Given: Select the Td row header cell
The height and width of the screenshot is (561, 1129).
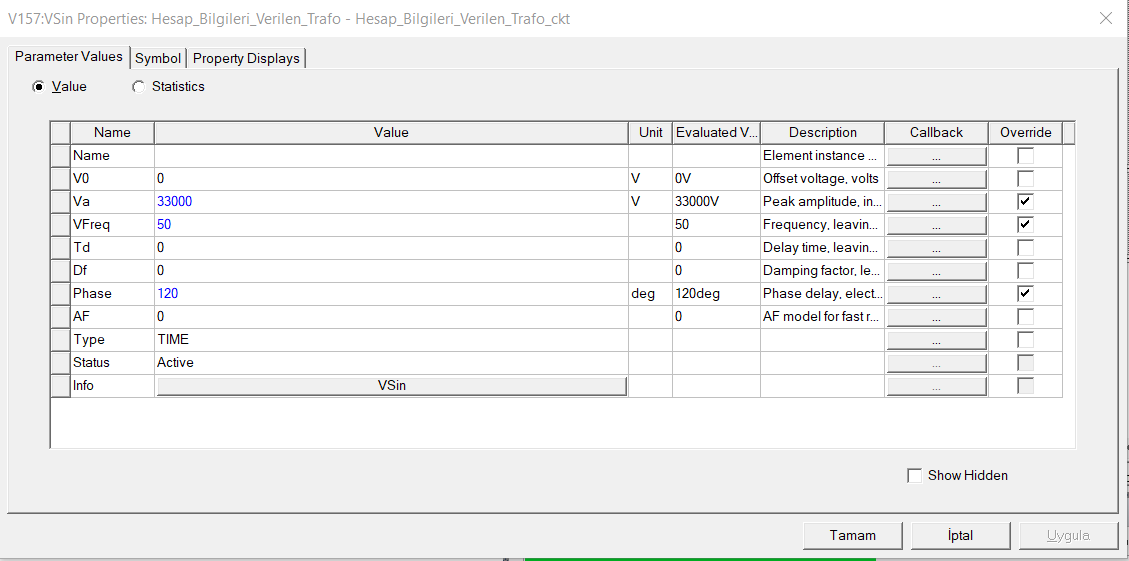Looking at the screenshot, I should click(60, 248).
